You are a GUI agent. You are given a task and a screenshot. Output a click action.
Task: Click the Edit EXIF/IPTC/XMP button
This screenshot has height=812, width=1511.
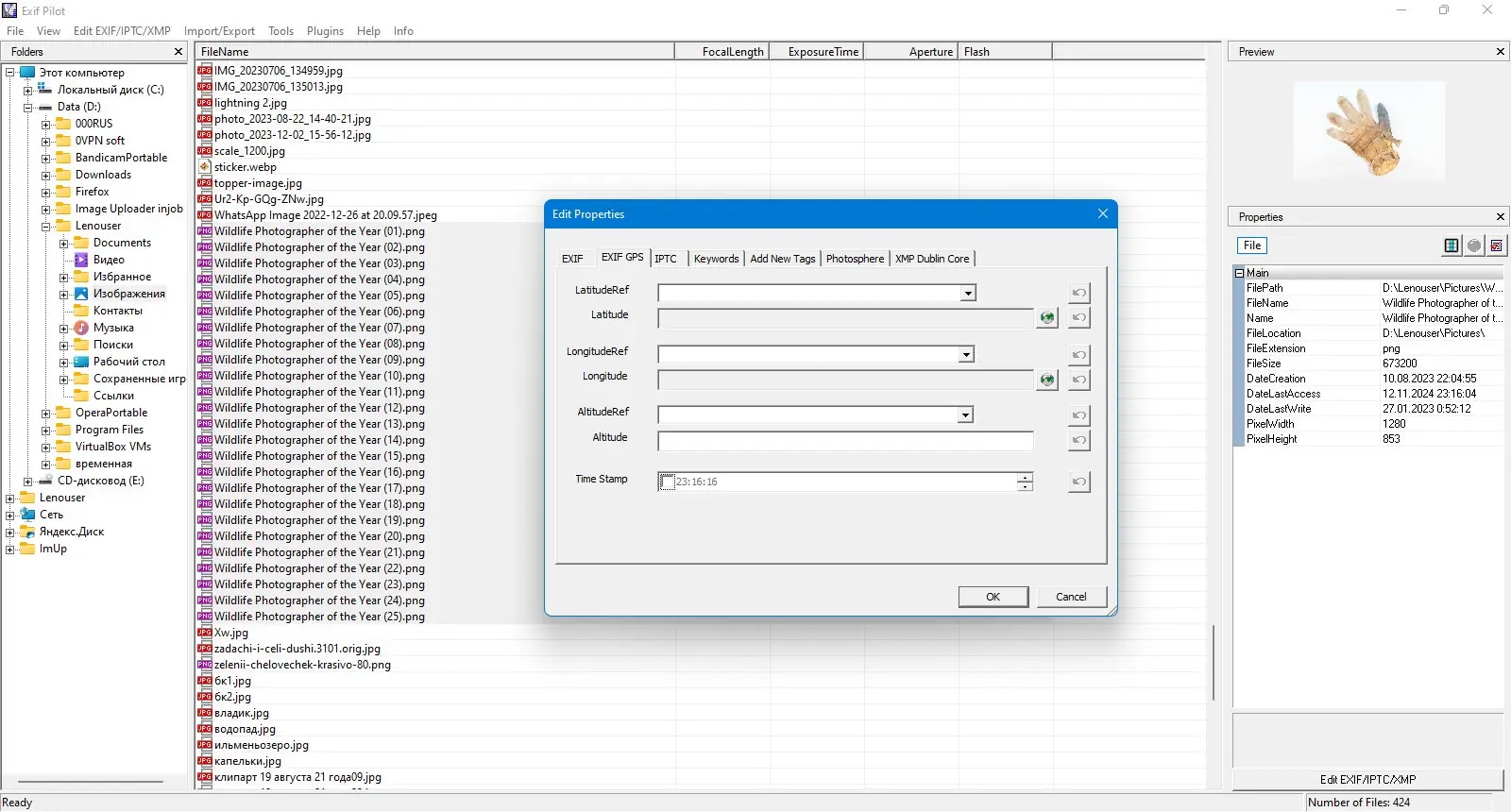pyautogui.click(x=1367, y=779)
